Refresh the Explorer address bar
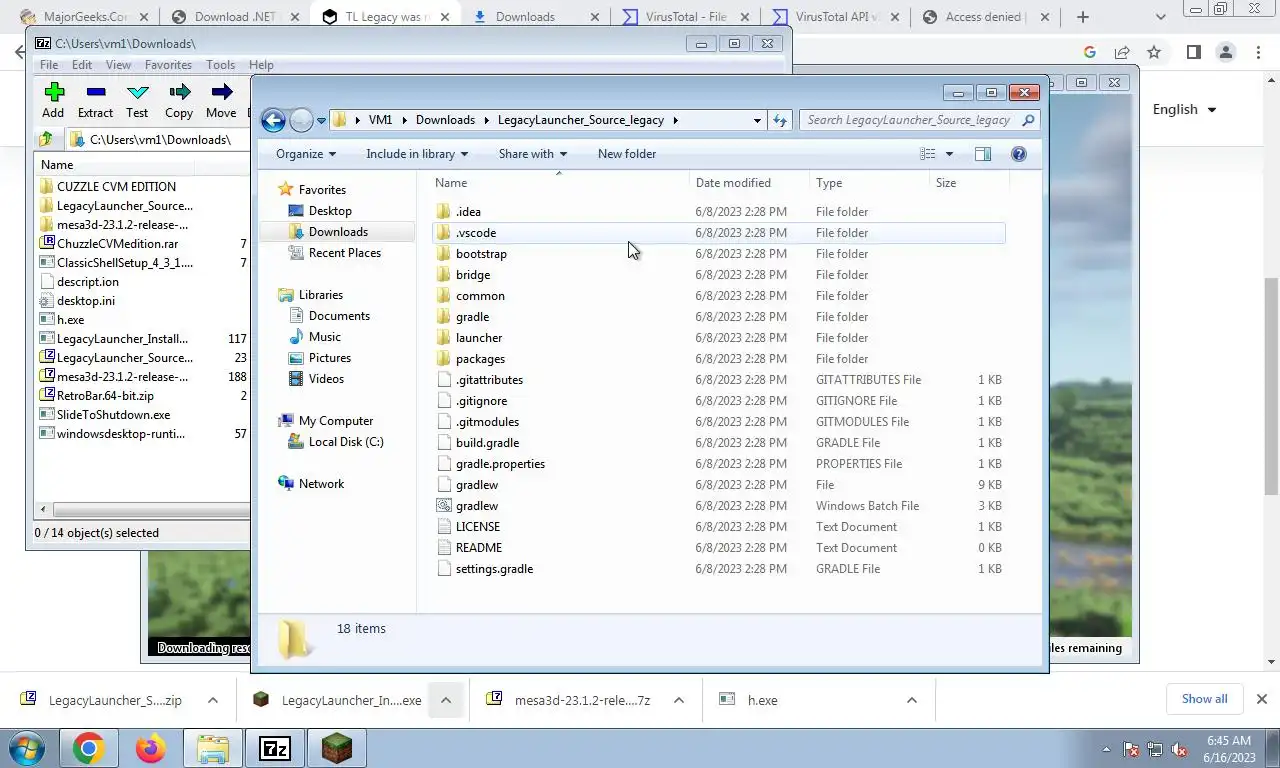Viewport: 1280px width, 768px height. 781,120
